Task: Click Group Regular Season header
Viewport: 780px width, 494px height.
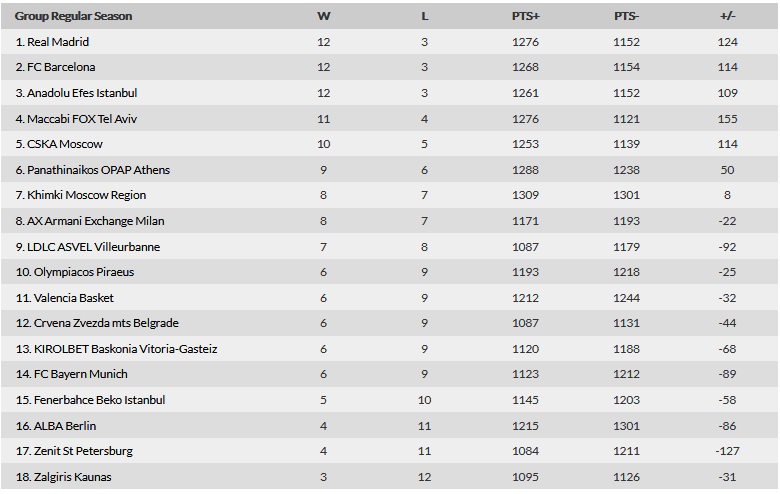Action: tap(74, 16)
